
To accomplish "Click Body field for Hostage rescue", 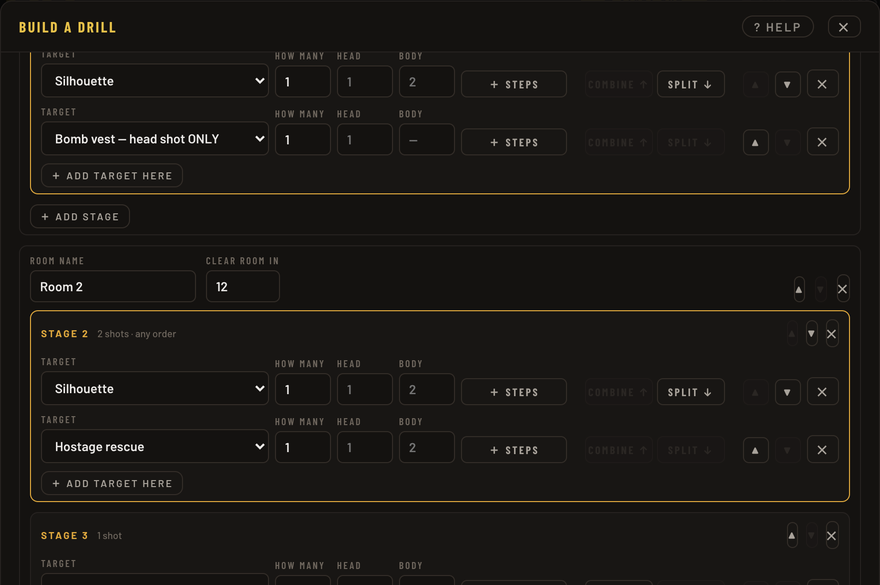I will [x=427, y=447].
